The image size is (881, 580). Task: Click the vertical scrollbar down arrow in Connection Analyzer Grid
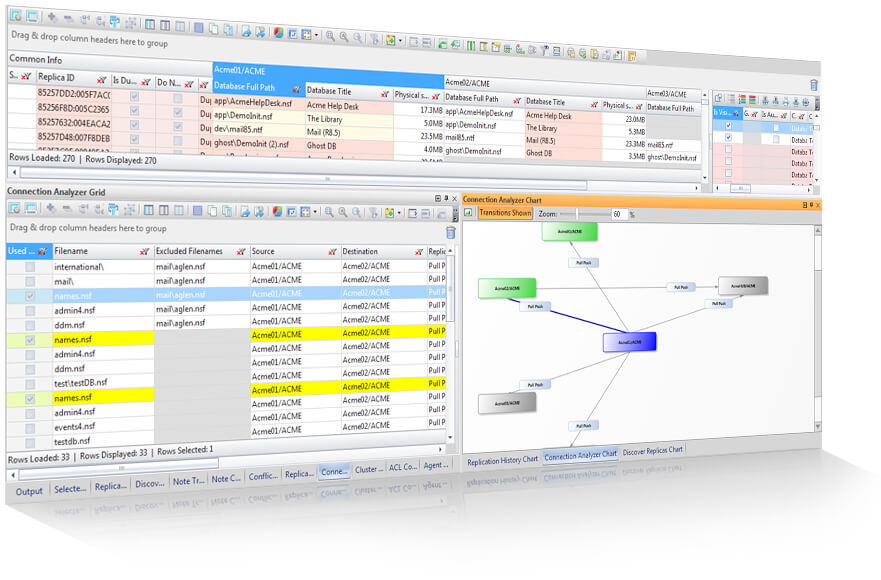click(450, 438)
